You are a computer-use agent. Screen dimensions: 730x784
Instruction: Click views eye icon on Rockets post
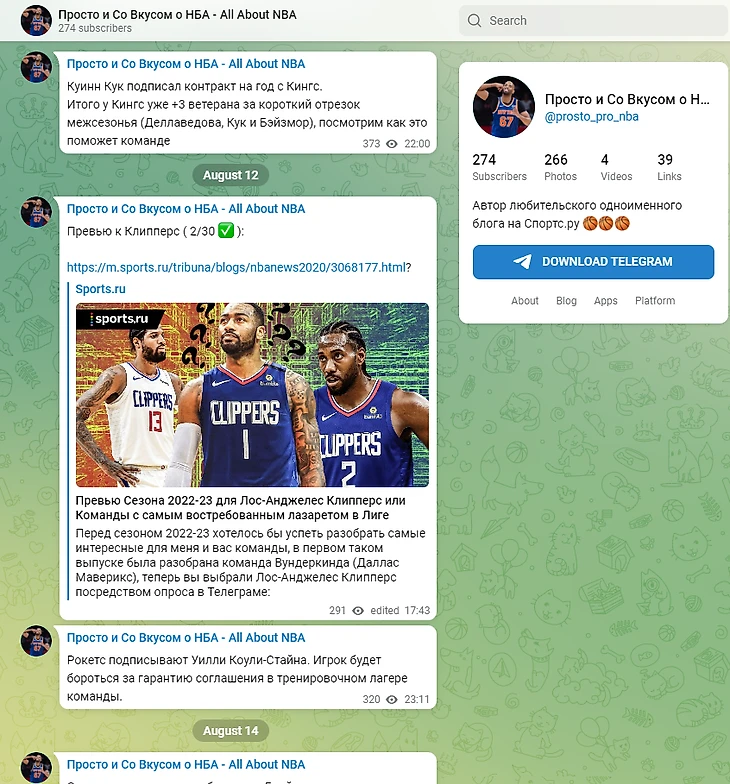pyautogui.click(x=392, y=700)
